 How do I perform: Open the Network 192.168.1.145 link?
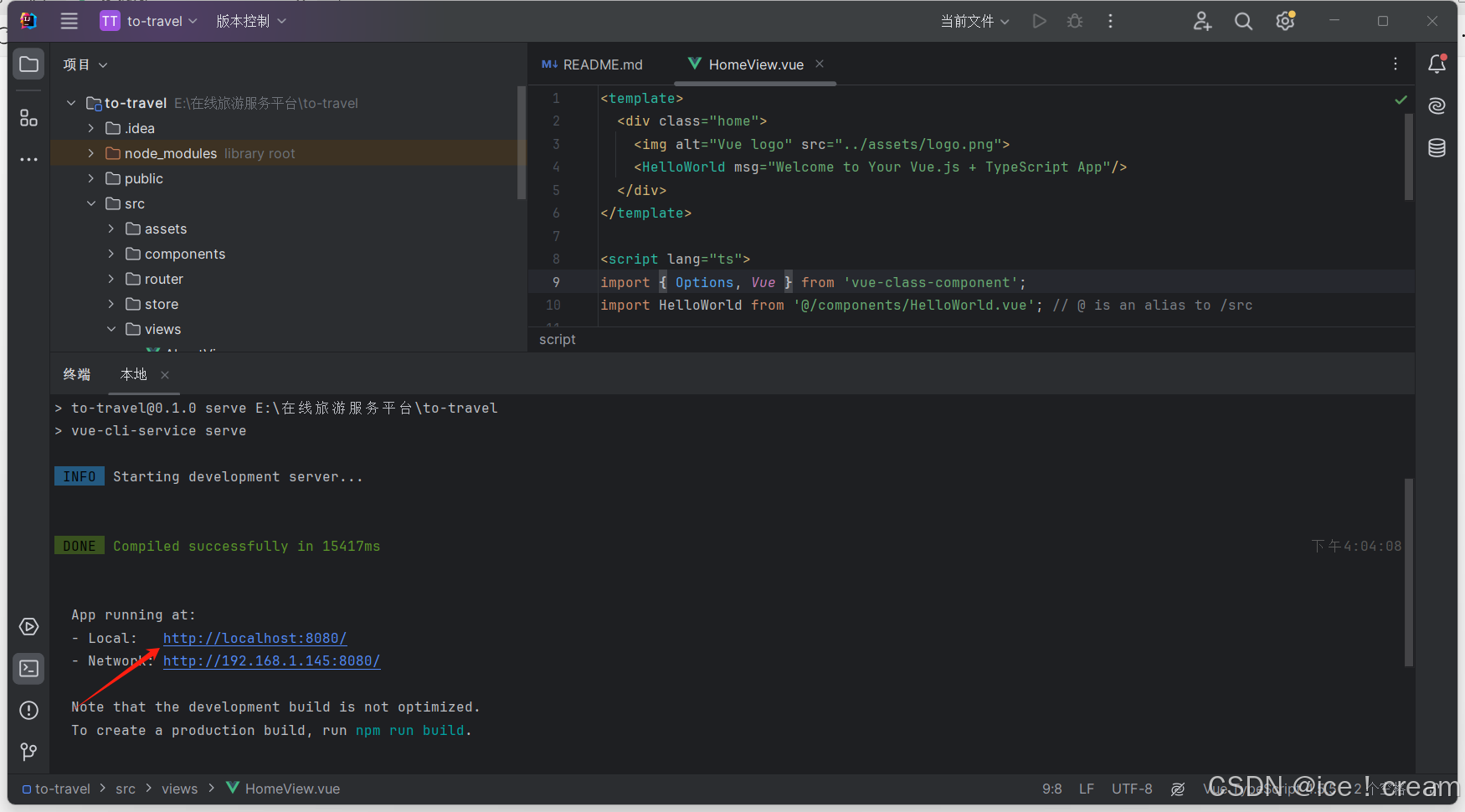271,661
